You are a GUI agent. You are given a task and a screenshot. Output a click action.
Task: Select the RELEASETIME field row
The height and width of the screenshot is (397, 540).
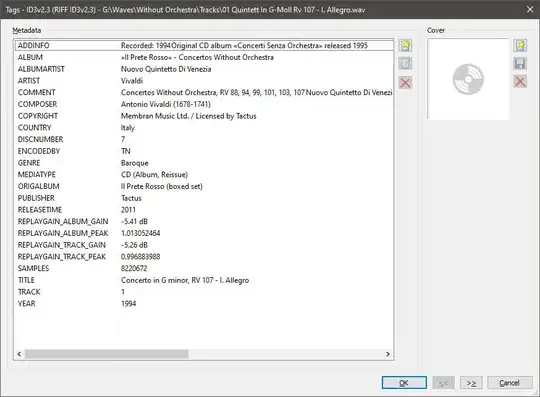204,209
